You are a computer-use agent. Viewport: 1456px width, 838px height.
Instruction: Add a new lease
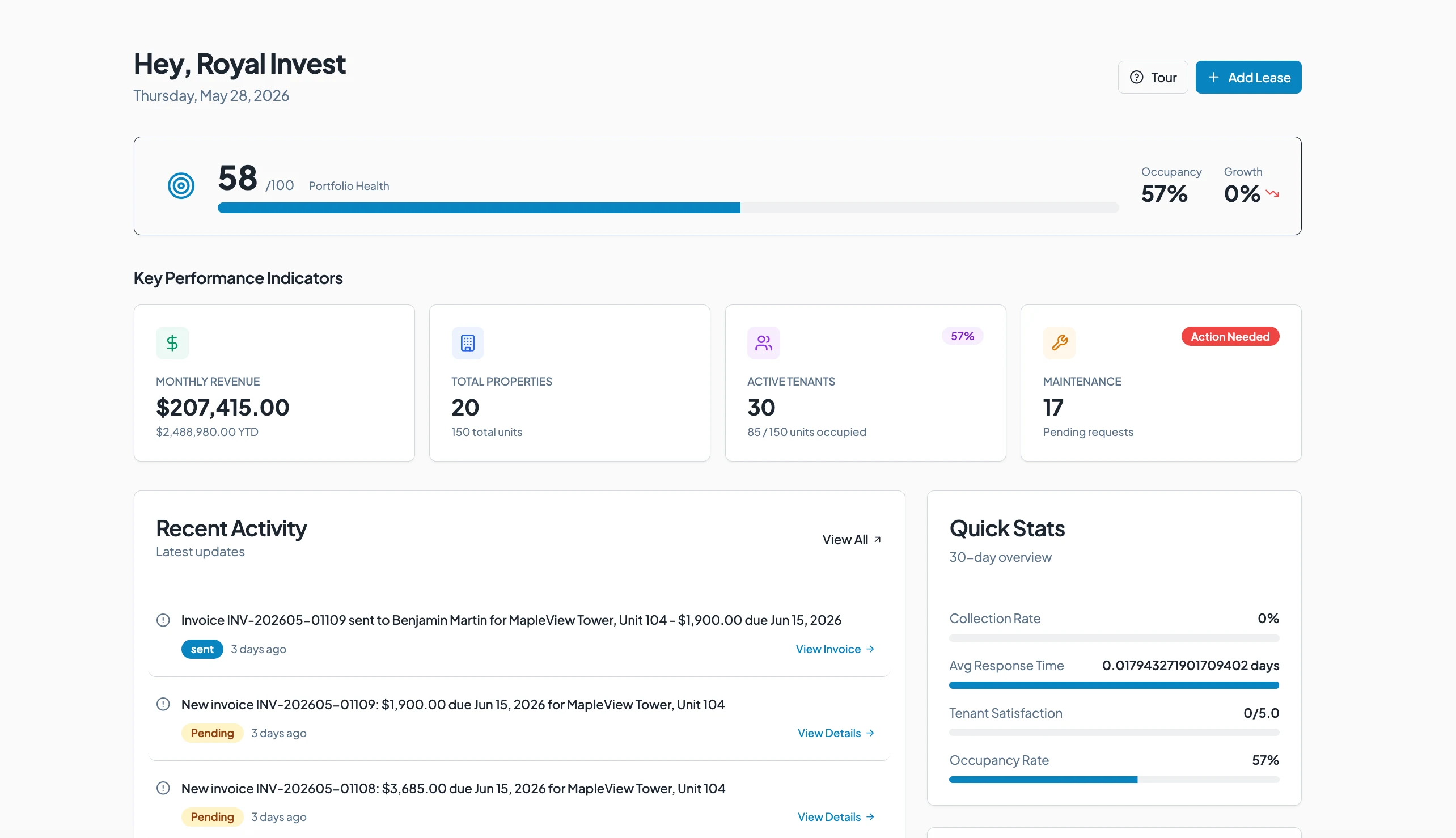[x=1248, y=77]
